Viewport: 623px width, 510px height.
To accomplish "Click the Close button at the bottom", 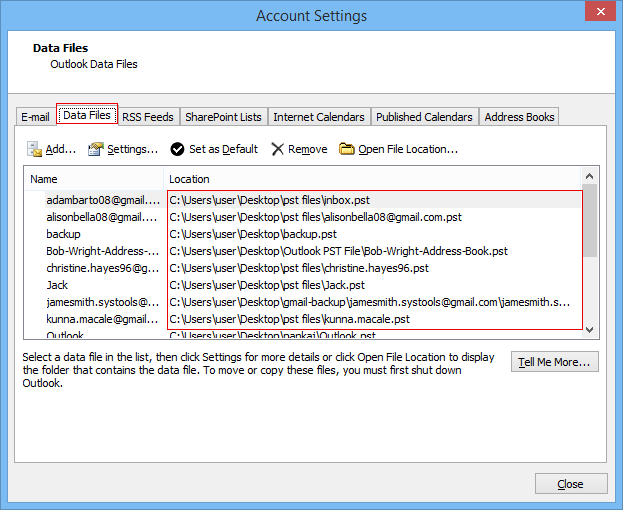I will point(571,484).
